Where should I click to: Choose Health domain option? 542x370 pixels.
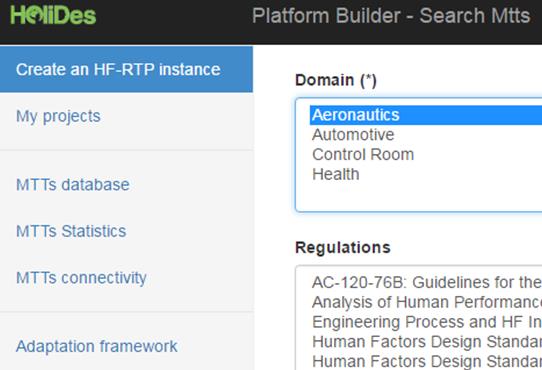pos(426,174)
